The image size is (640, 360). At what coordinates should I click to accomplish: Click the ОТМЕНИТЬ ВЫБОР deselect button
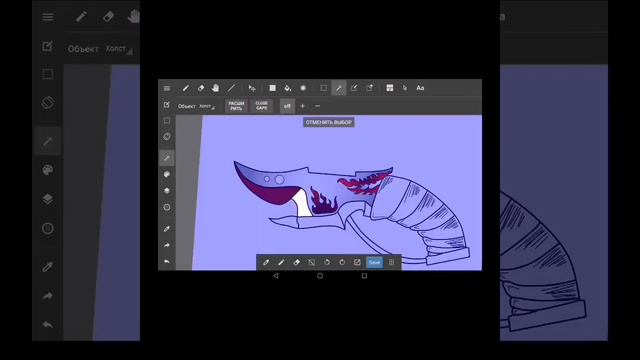coord(329,122)
